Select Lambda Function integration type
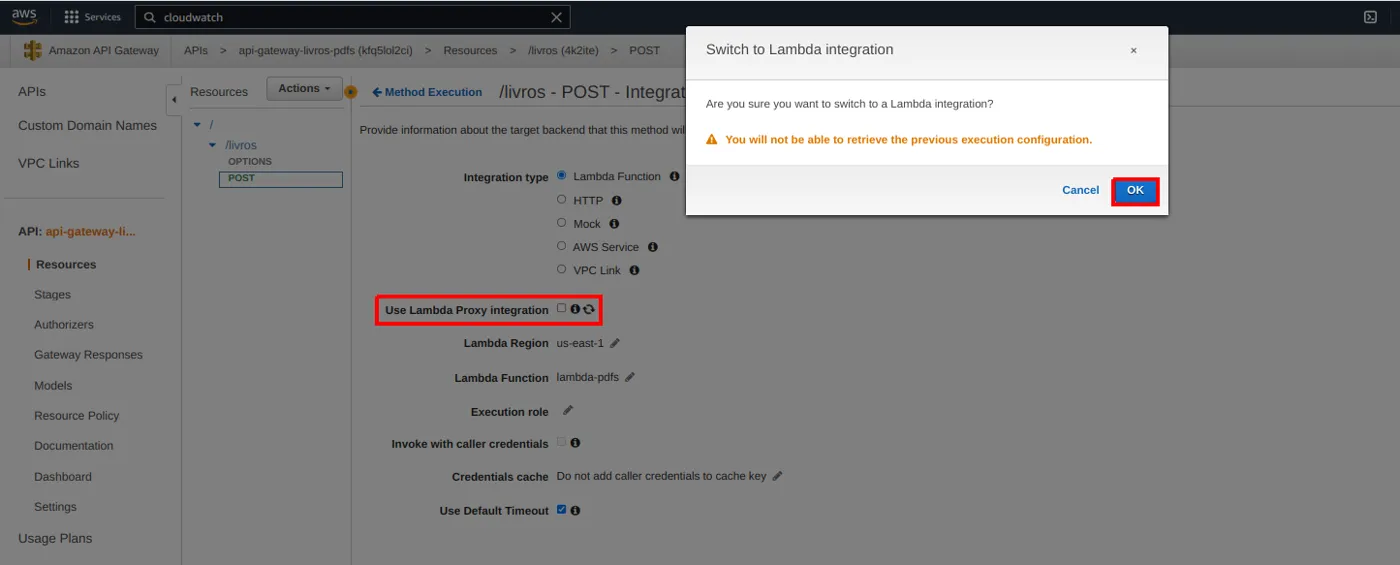The image size is (1400, 565). [562, 175]
